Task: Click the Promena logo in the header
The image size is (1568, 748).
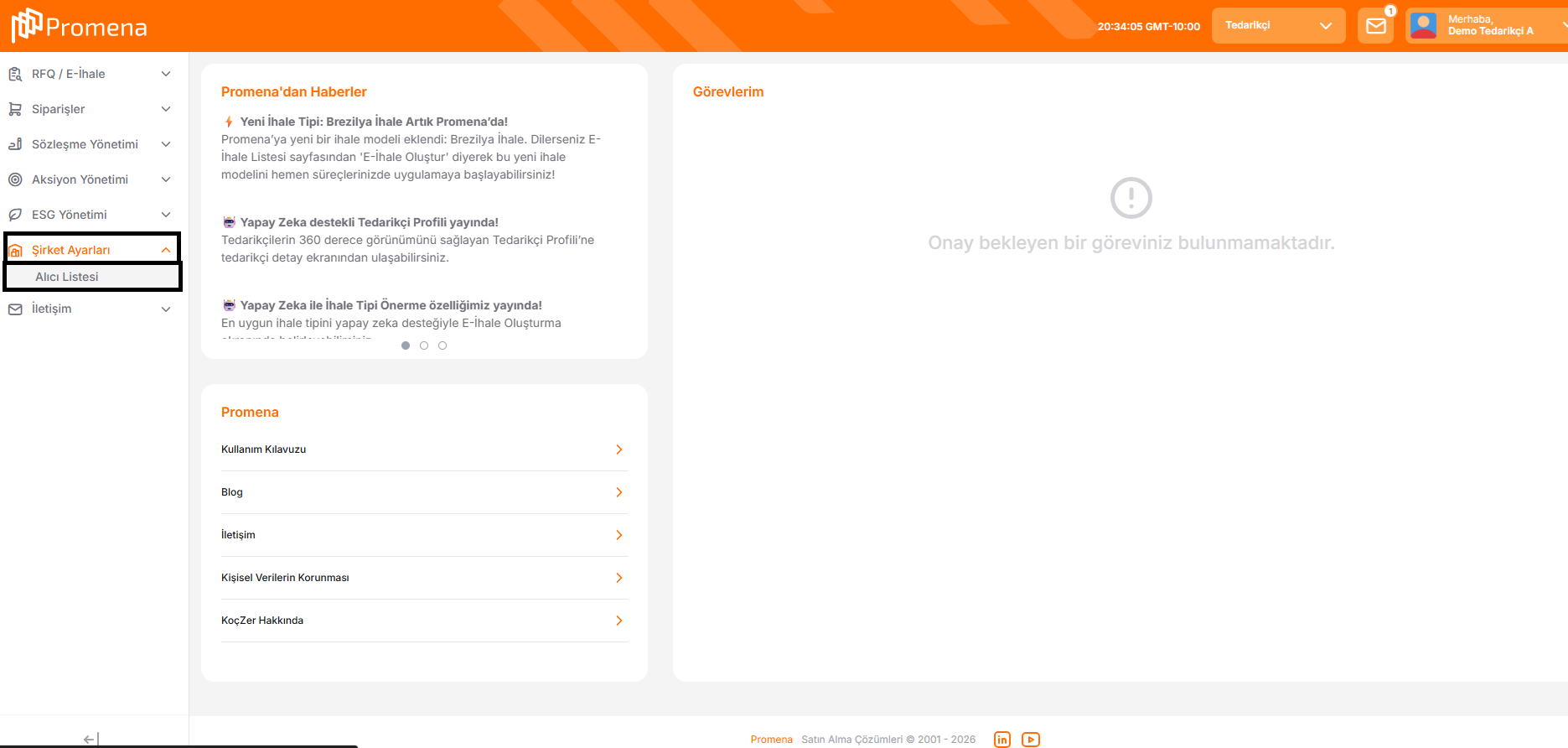Action: tap(80, 26)
